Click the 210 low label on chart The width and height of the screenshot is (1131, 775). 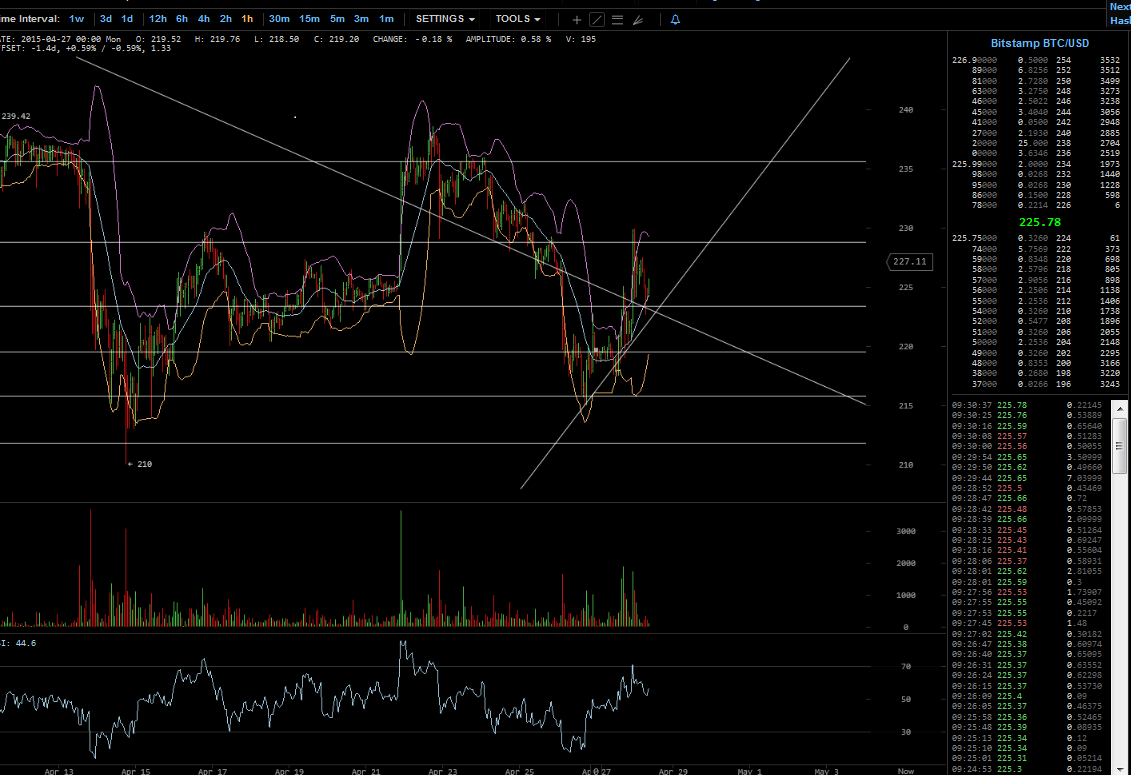144,464
